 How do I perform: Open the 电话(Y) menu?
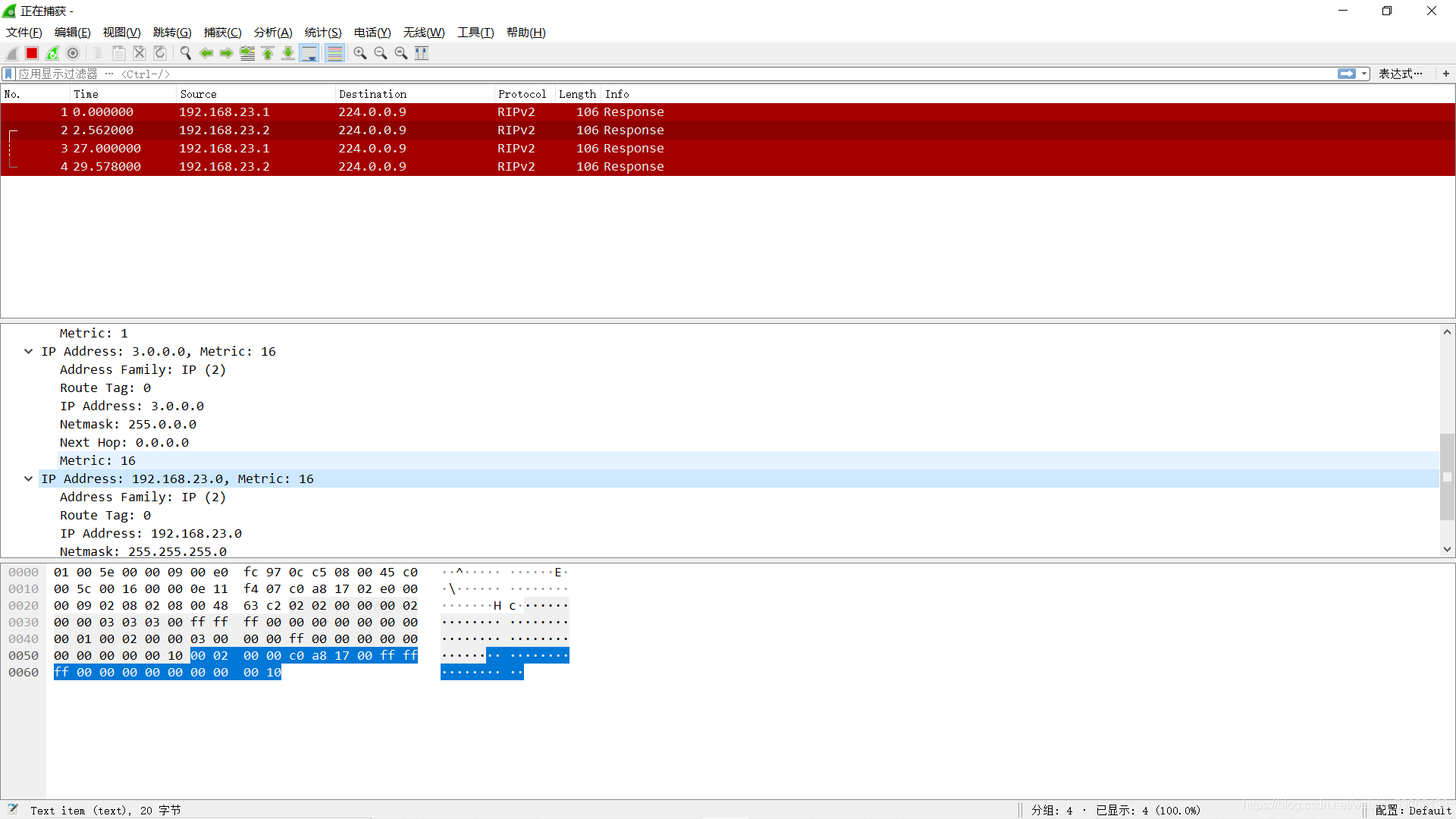tap(372, 33)
